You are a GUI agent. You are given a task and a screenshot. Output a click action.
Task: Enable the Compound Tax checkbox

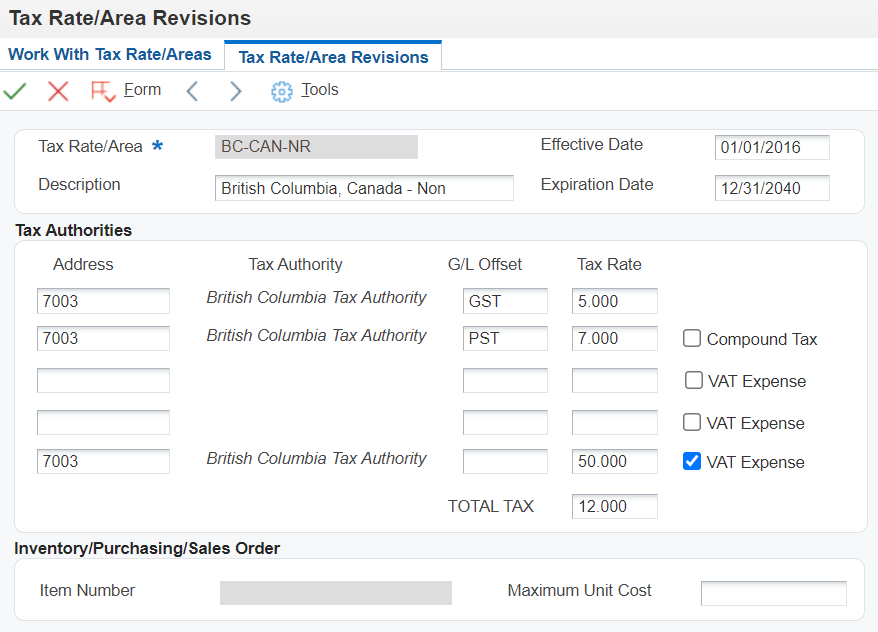[692, 338]
